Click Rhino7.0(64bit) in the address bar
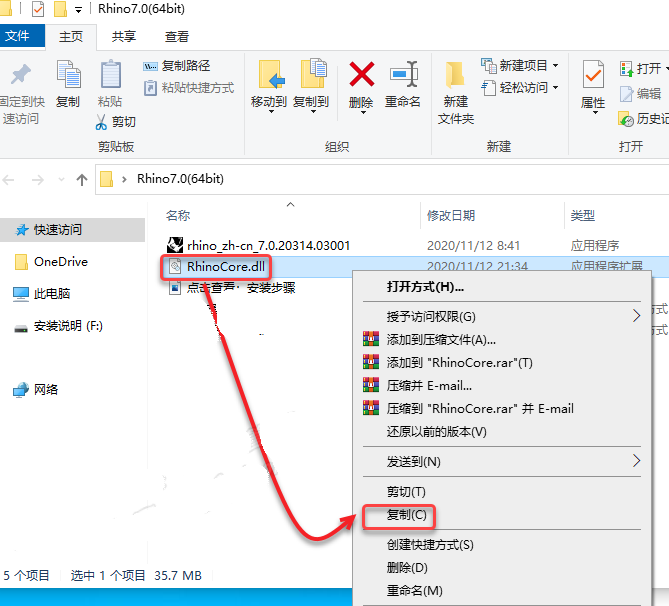Viewport: 669px width, 606px height. (180, 179)
